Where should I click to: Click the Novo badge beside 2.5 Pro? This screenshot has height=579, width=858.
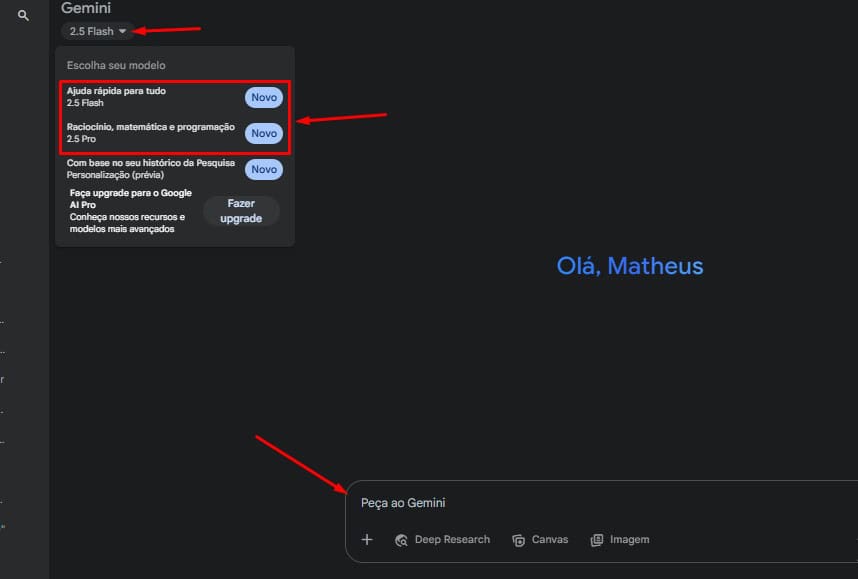point(264,134)
